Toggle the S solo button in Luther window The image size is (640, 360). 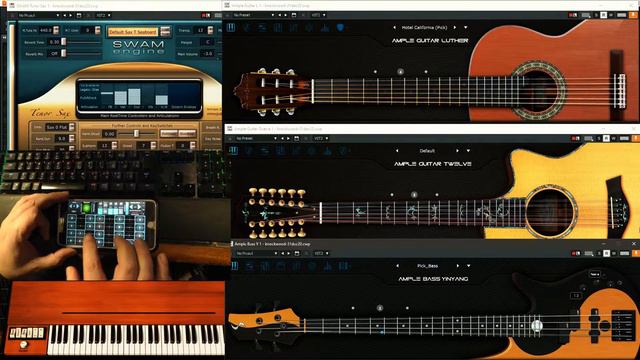[596, 15]
